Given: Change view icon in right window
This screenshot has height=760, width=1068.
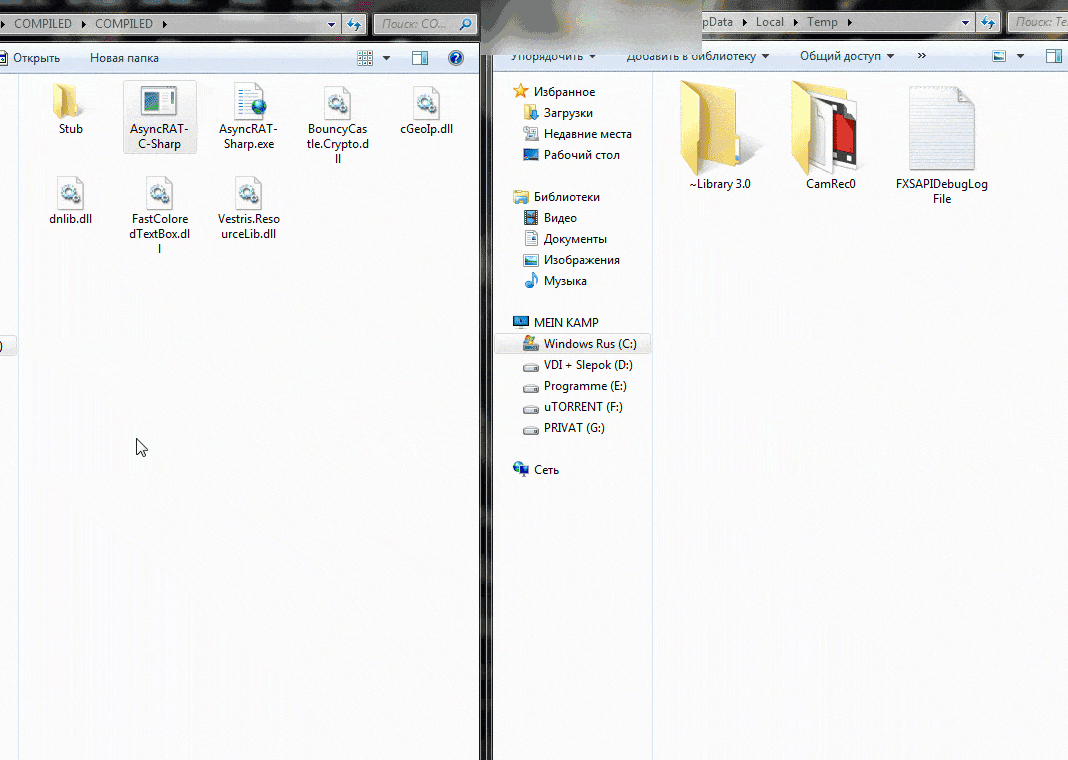Looking at the screenshot, I should 999,56.
